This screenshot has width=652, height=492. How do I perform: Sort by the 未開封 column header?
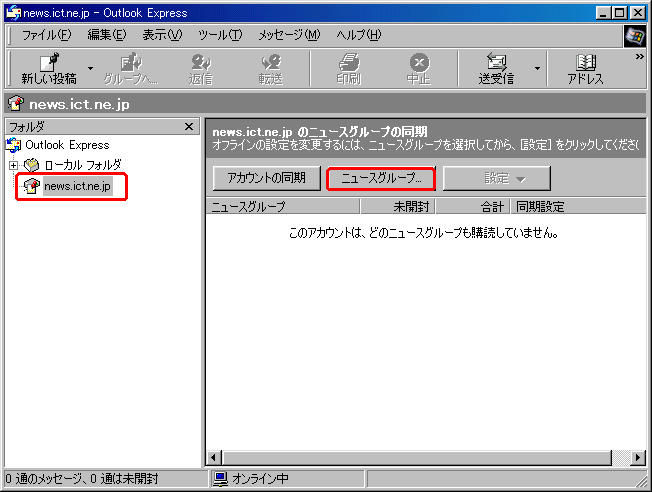(x=398, y=206)
